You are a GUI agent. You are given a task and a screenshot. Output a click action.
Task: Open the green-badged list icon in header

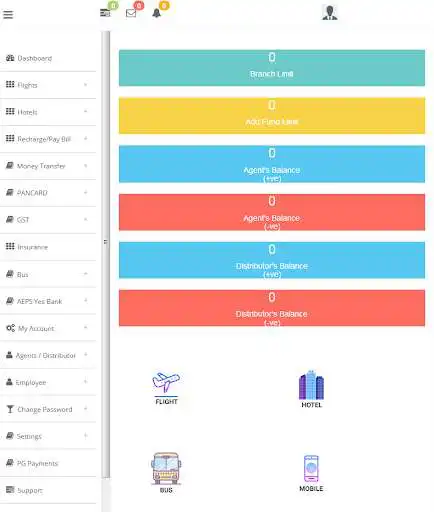point(105,13)
